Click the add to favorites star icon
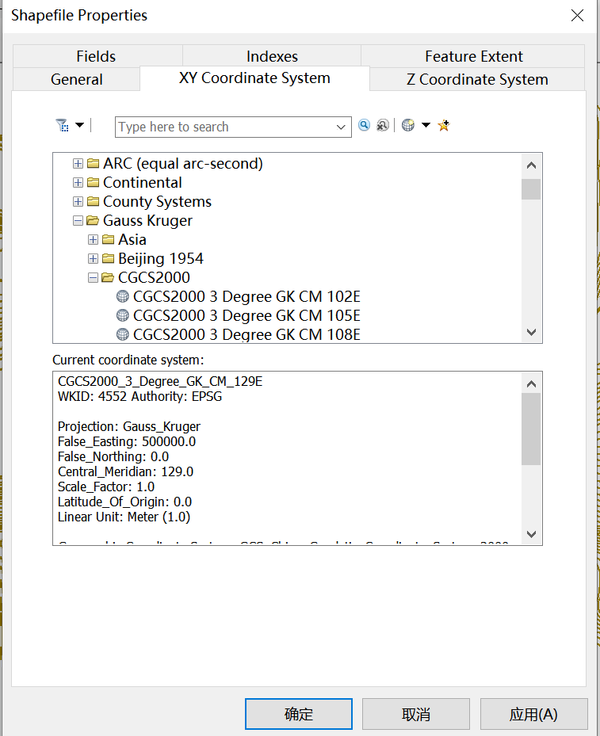 click(x=443, y=126)
